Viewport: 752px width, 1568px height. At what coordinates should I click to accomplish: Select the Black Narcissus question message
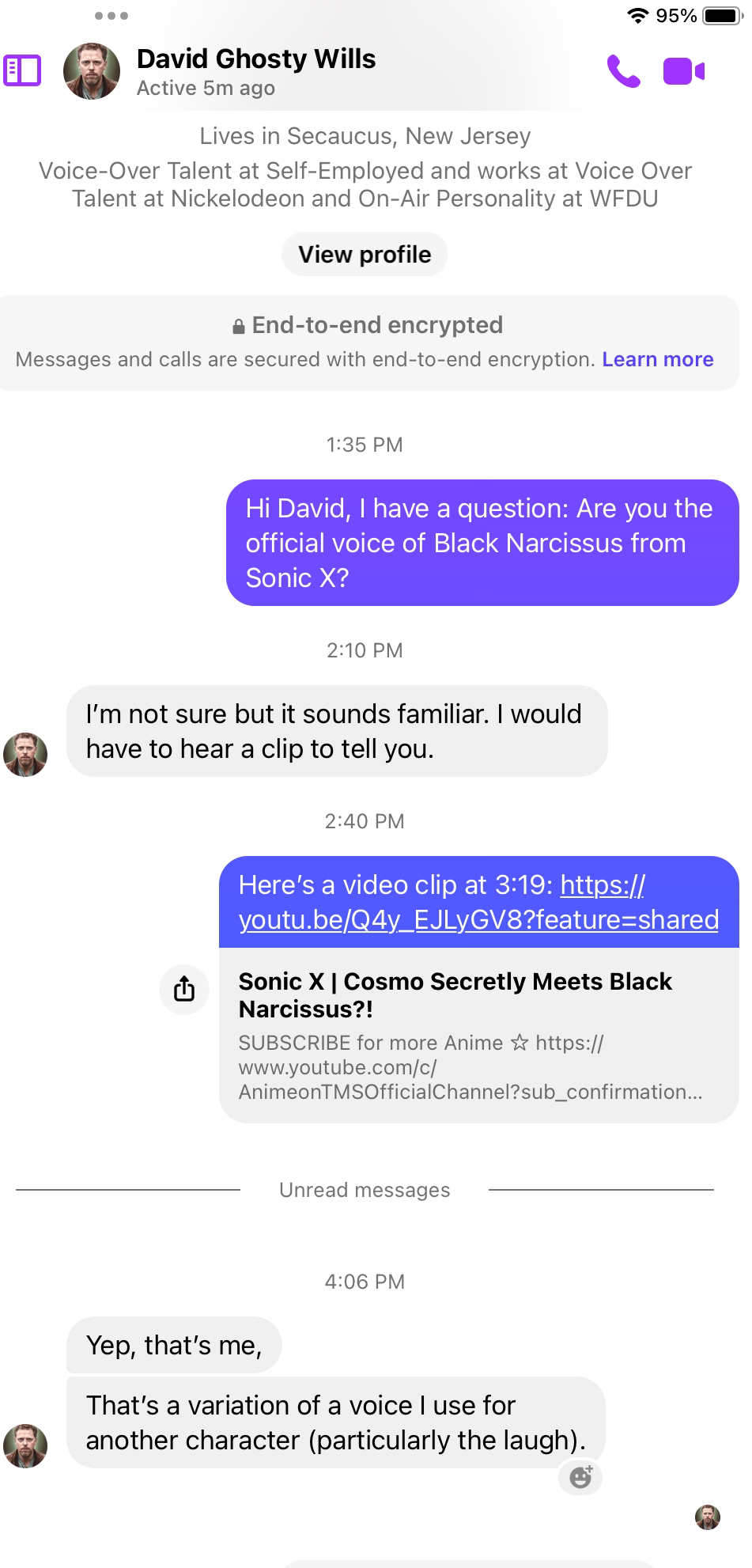pos(482,543)
